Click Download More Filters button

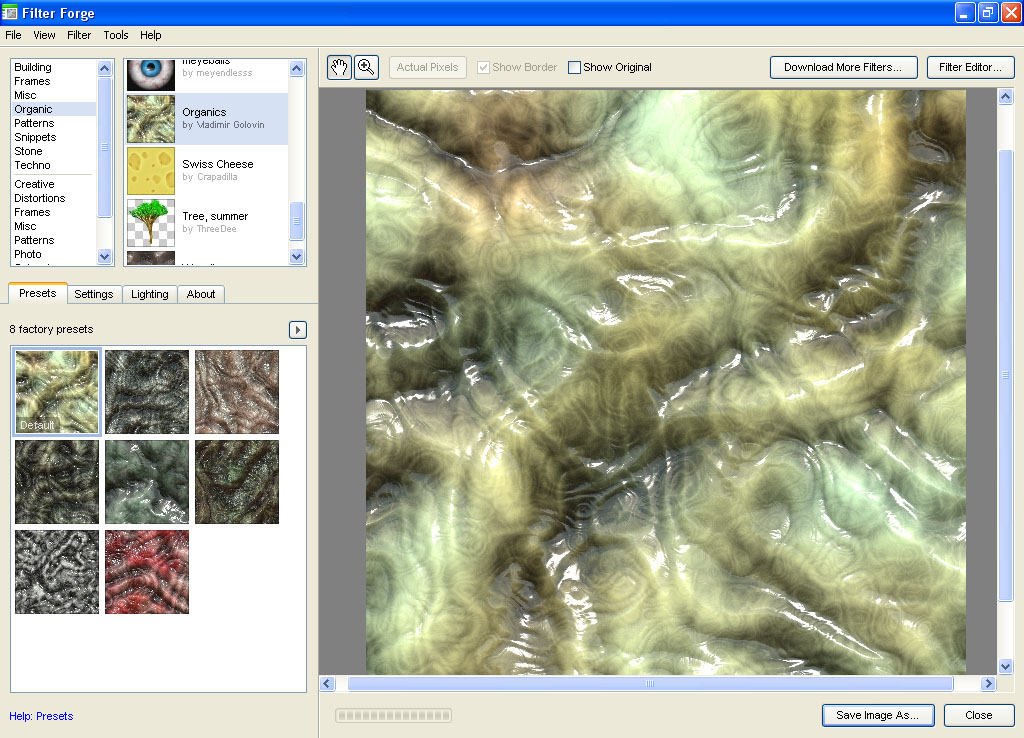tap(842, 67)
